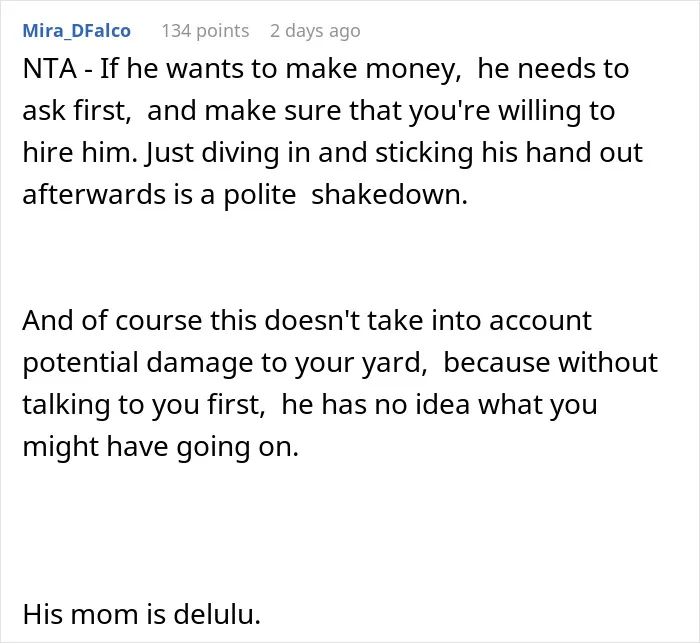Click the line beginning 'potential damage to your yard'

click(x=340, y=363)
